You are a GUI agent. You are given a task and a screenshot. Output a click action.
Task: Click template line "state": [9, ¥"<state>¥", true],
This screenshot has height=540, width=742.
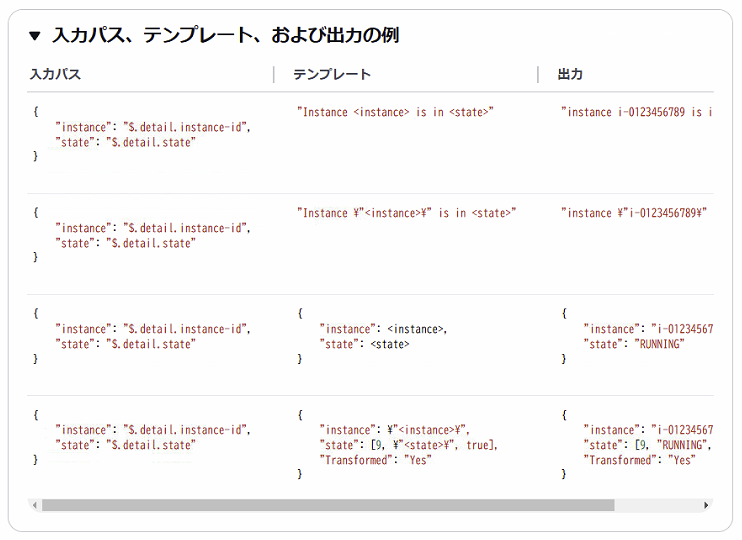409,445
